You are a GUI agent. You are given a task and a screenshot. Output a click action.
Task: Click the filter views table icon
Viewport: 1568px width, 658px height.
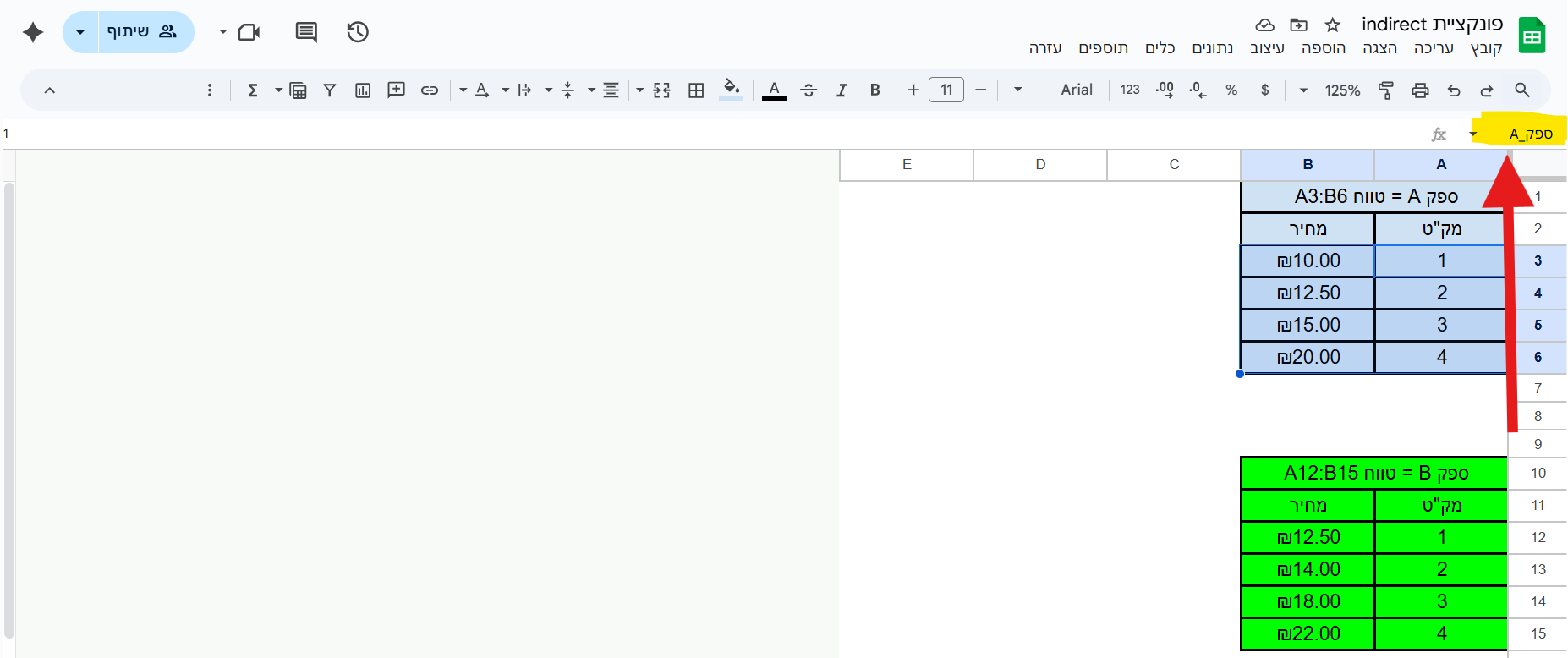(298, 90)
